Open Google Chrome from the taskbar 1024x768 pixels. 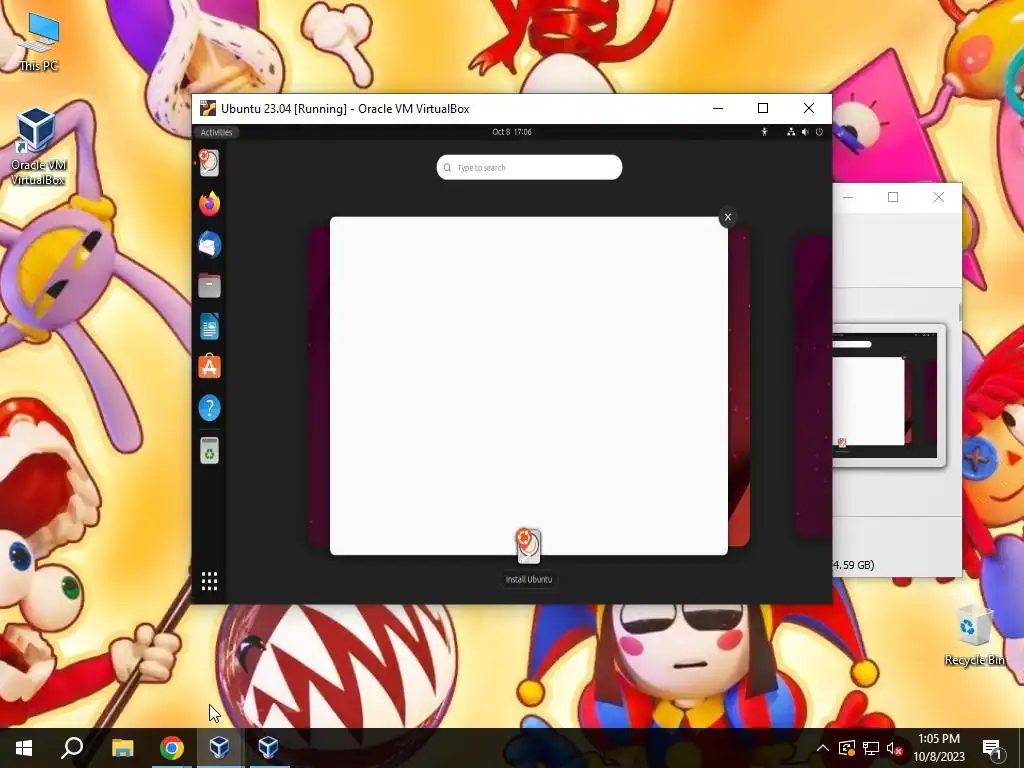tap(172, 748)
